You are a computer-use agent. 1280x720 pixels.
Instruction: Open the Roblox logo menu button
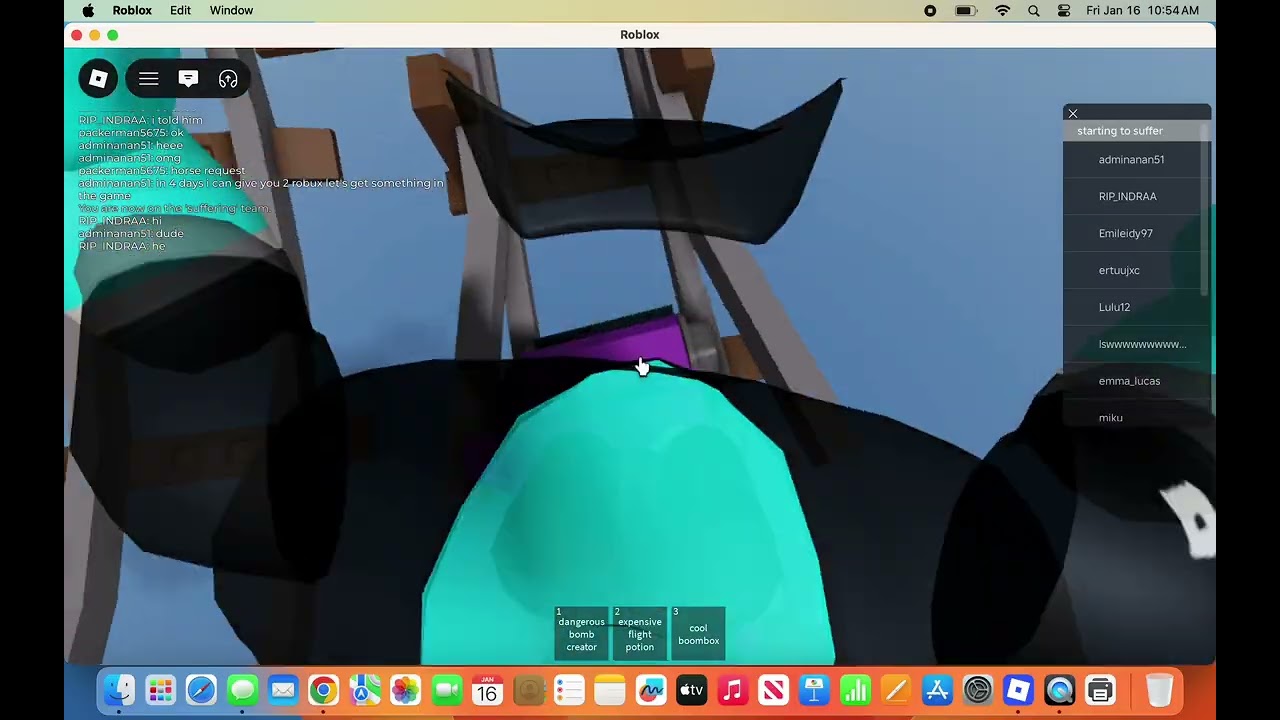pyautogui.click(x=98, y=79)
